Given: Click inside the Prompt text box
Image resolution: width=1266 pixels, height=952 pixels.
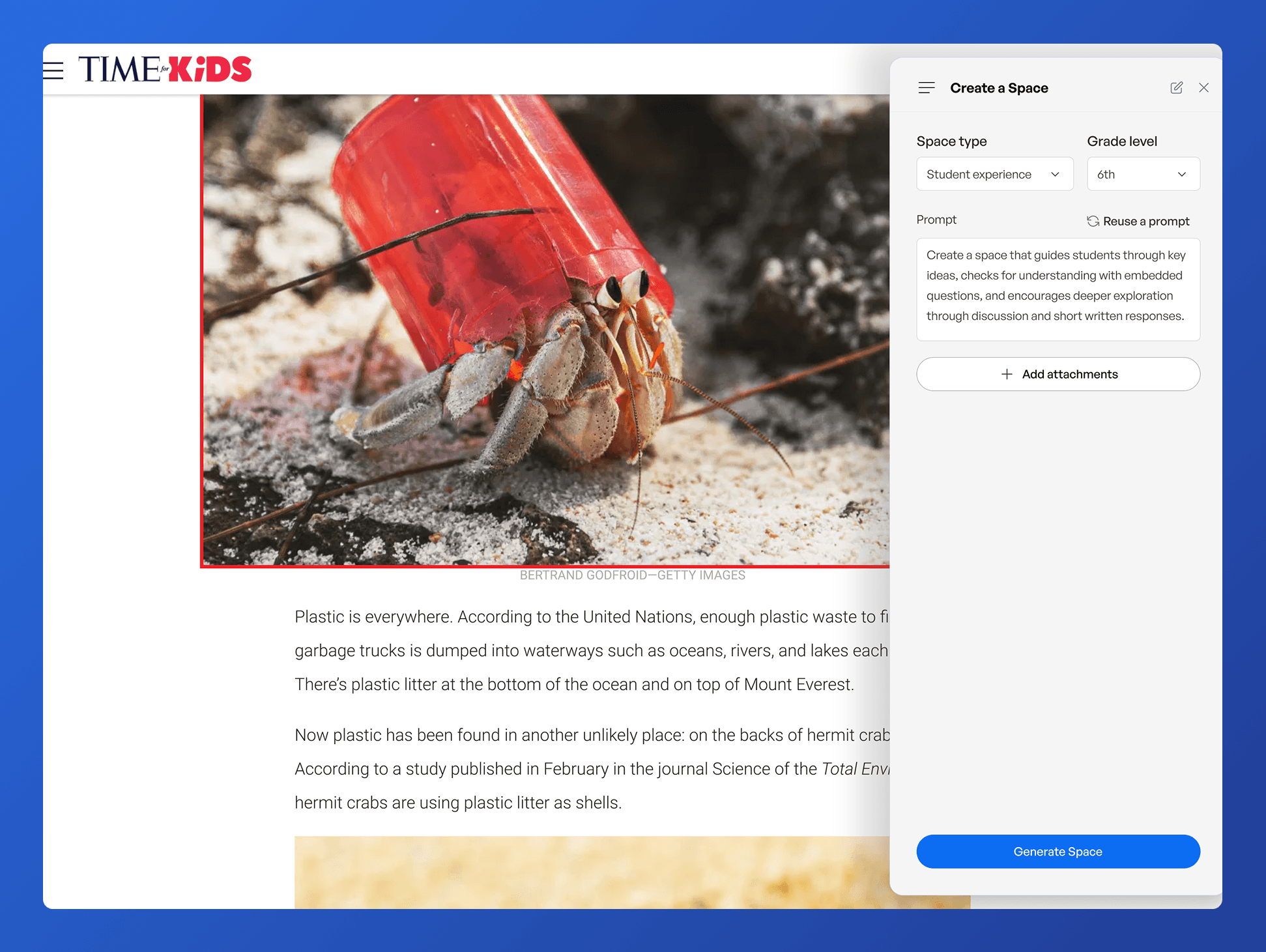Looking at the screenshot, I should coord(1057,289).
